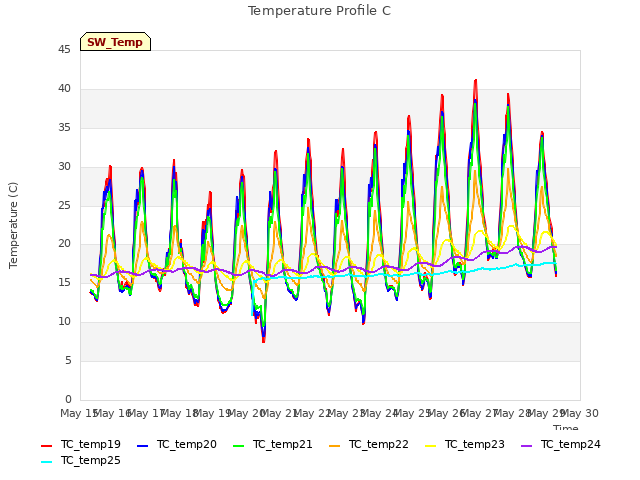This screenshot has width=640, height=480.
Task: Click the y-axis tick label 45
Action: coord(64,50)
